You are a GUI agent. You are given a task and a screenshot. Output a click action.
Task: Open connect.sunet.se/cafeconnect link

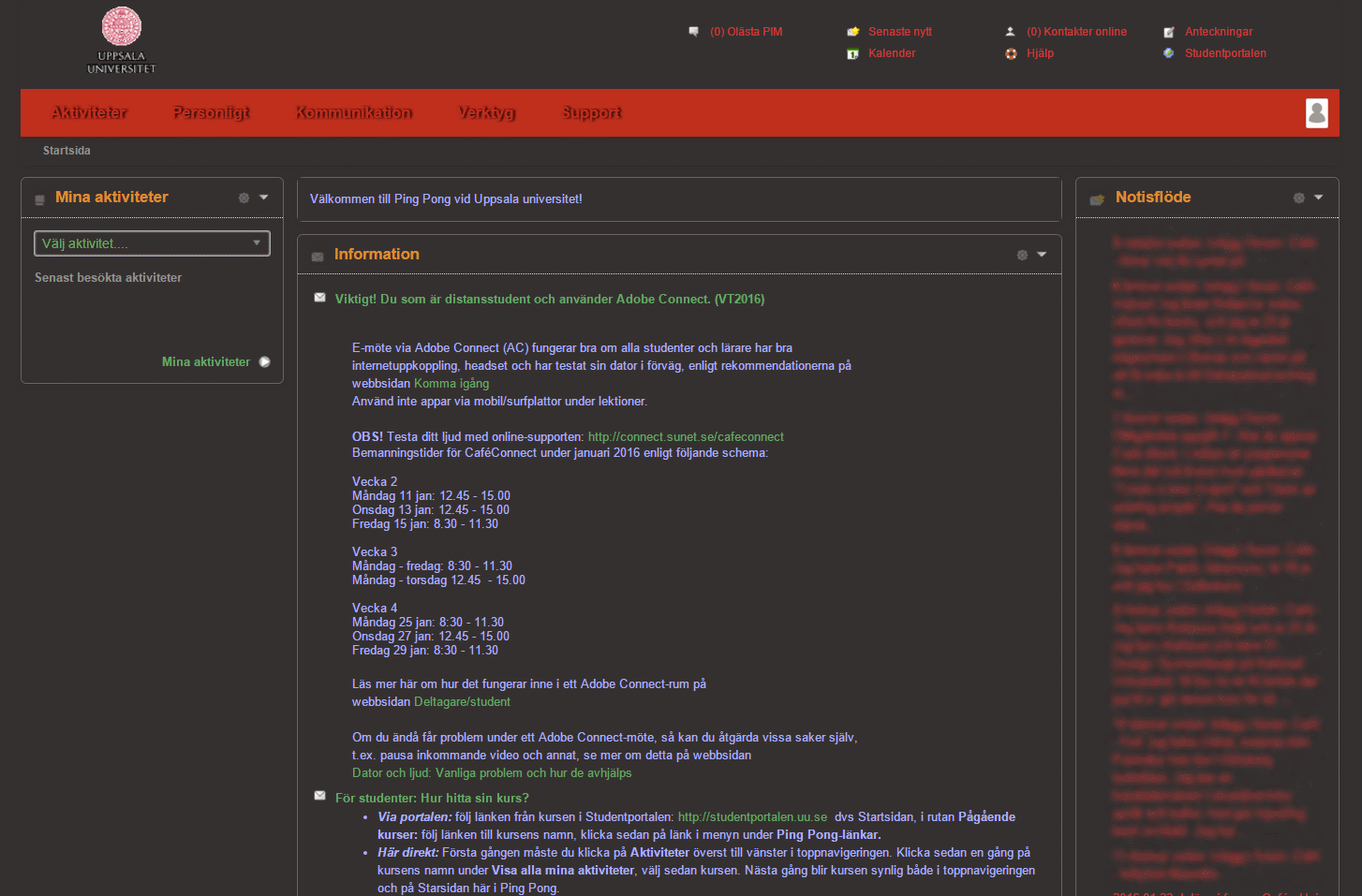pos(686,437)
